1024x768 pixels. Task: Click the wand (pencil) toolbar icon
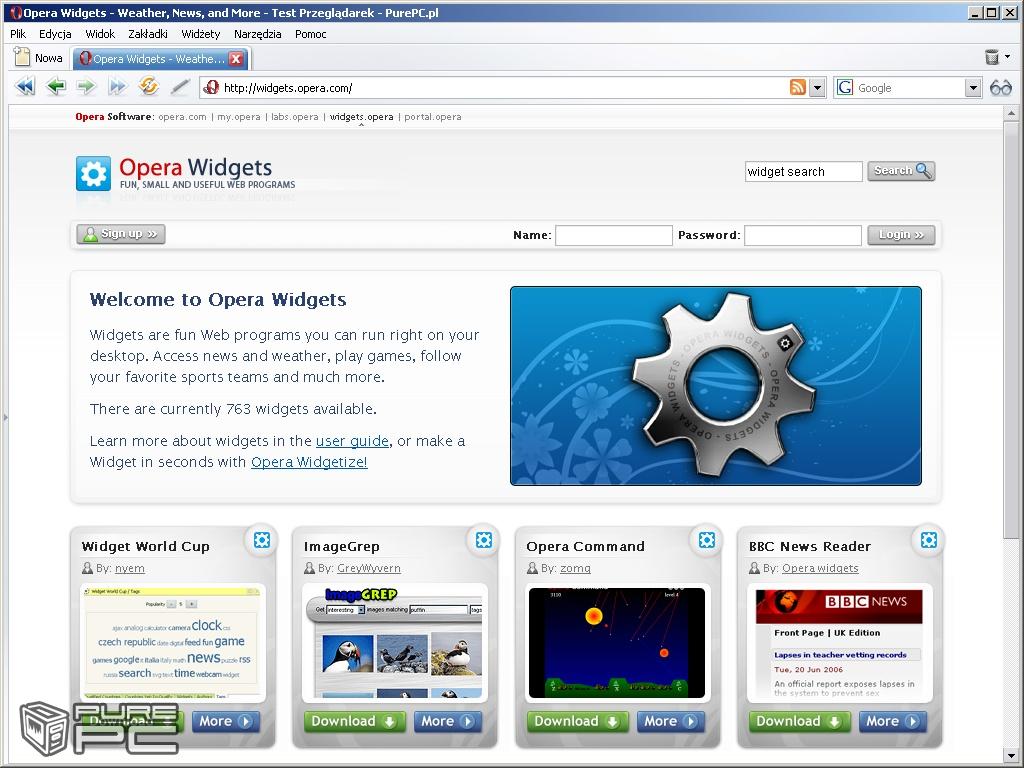click(180, 87)
